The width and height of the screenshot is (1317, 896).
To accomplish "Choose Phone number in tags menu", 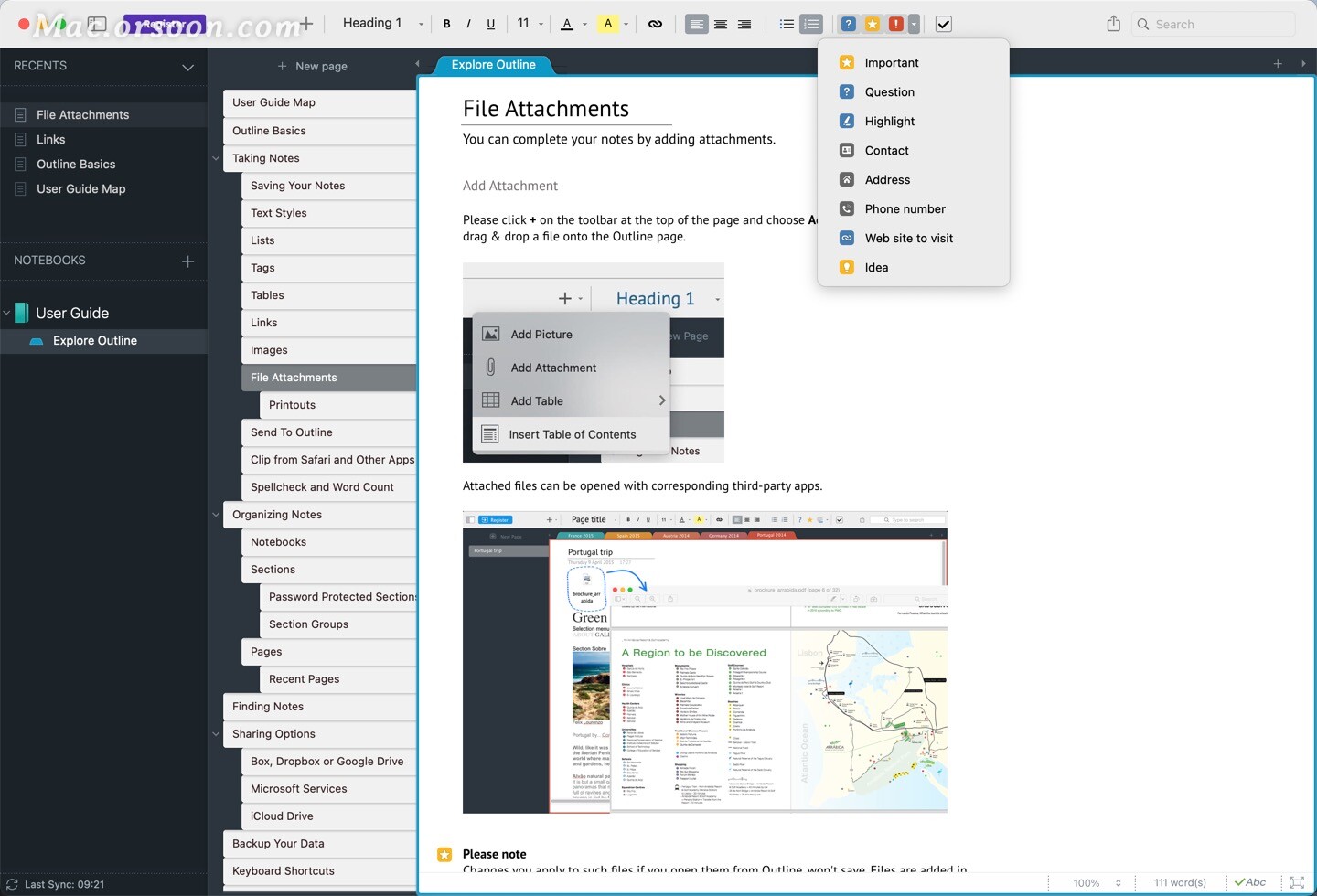I will coord(905,208).
